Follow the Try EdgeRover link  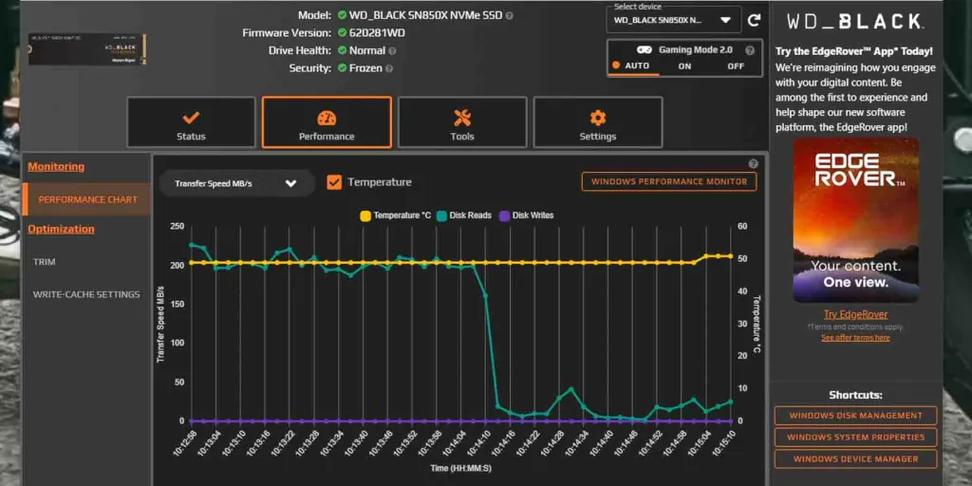tap(855, 315)
